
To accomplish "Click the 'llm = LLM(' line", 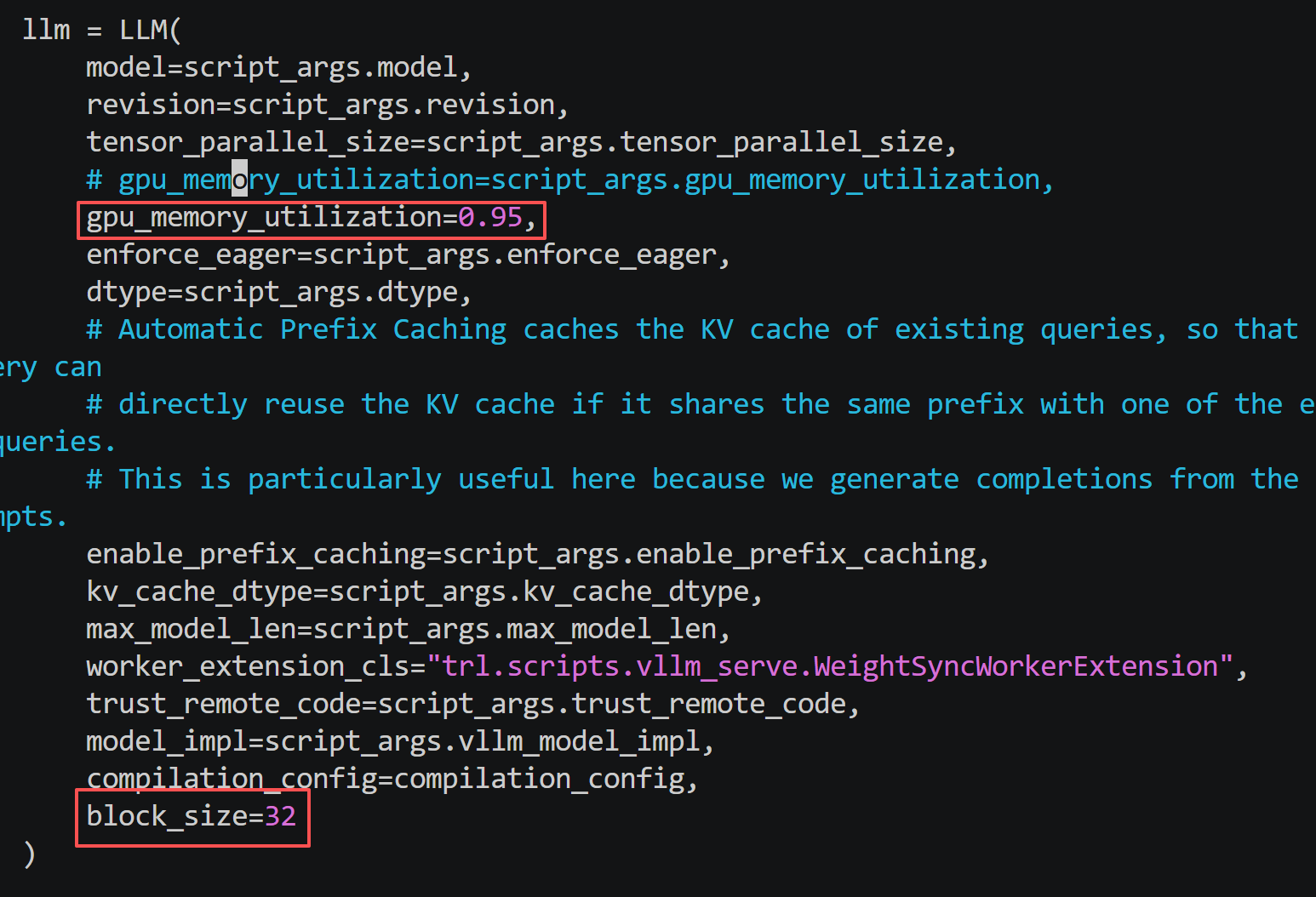I will pyautogui.click(x=101, y=30).
